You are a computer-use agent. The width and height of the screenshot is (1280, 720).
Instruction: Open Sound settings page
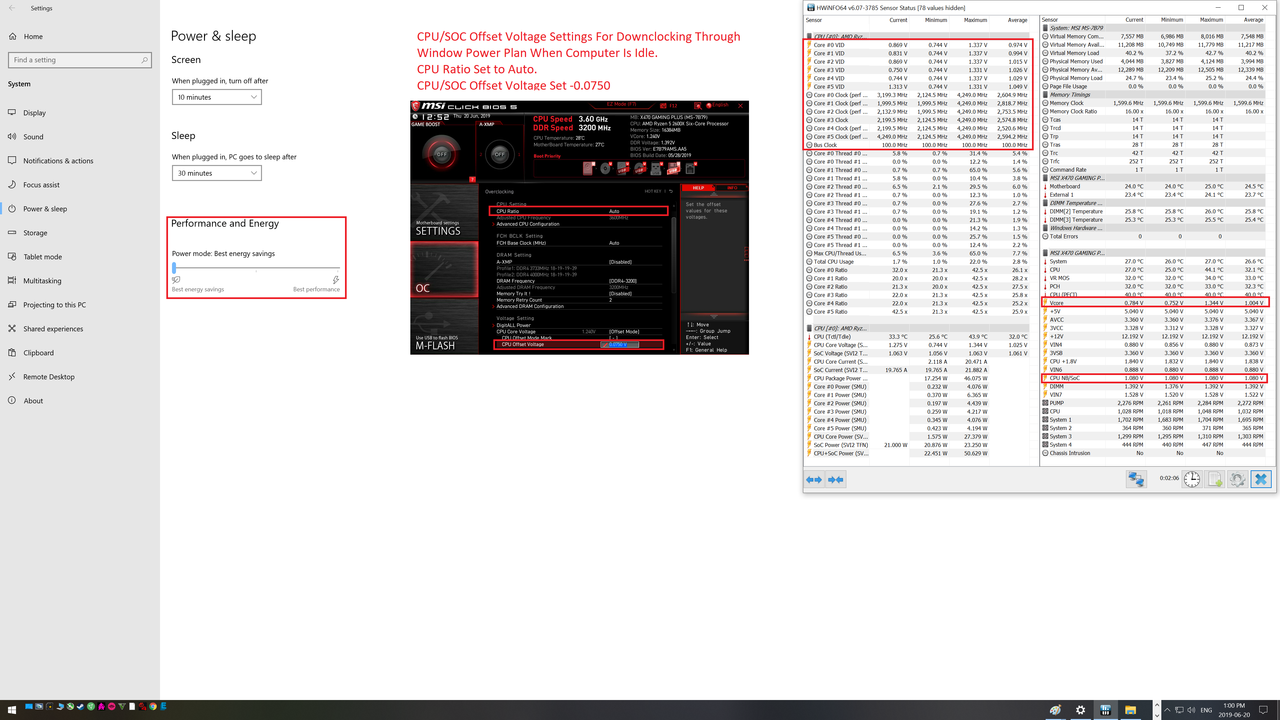point(33,137)
